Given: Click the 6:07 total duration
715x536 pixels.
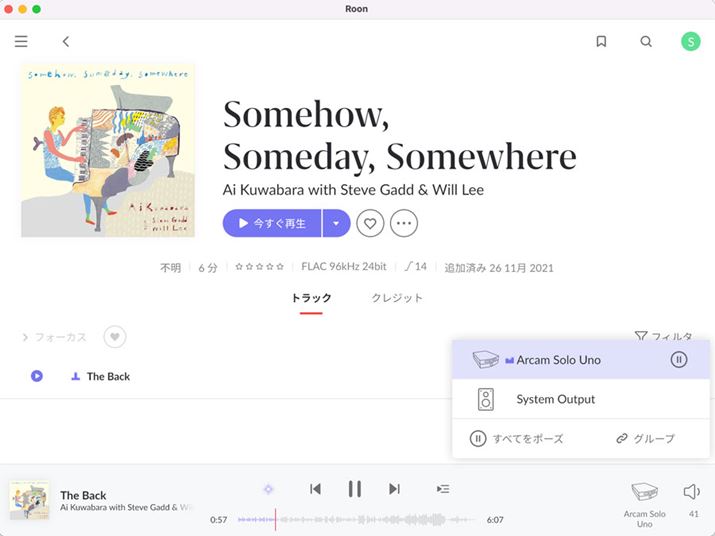Looking at the screenshot, I should (x=495, y=520).
